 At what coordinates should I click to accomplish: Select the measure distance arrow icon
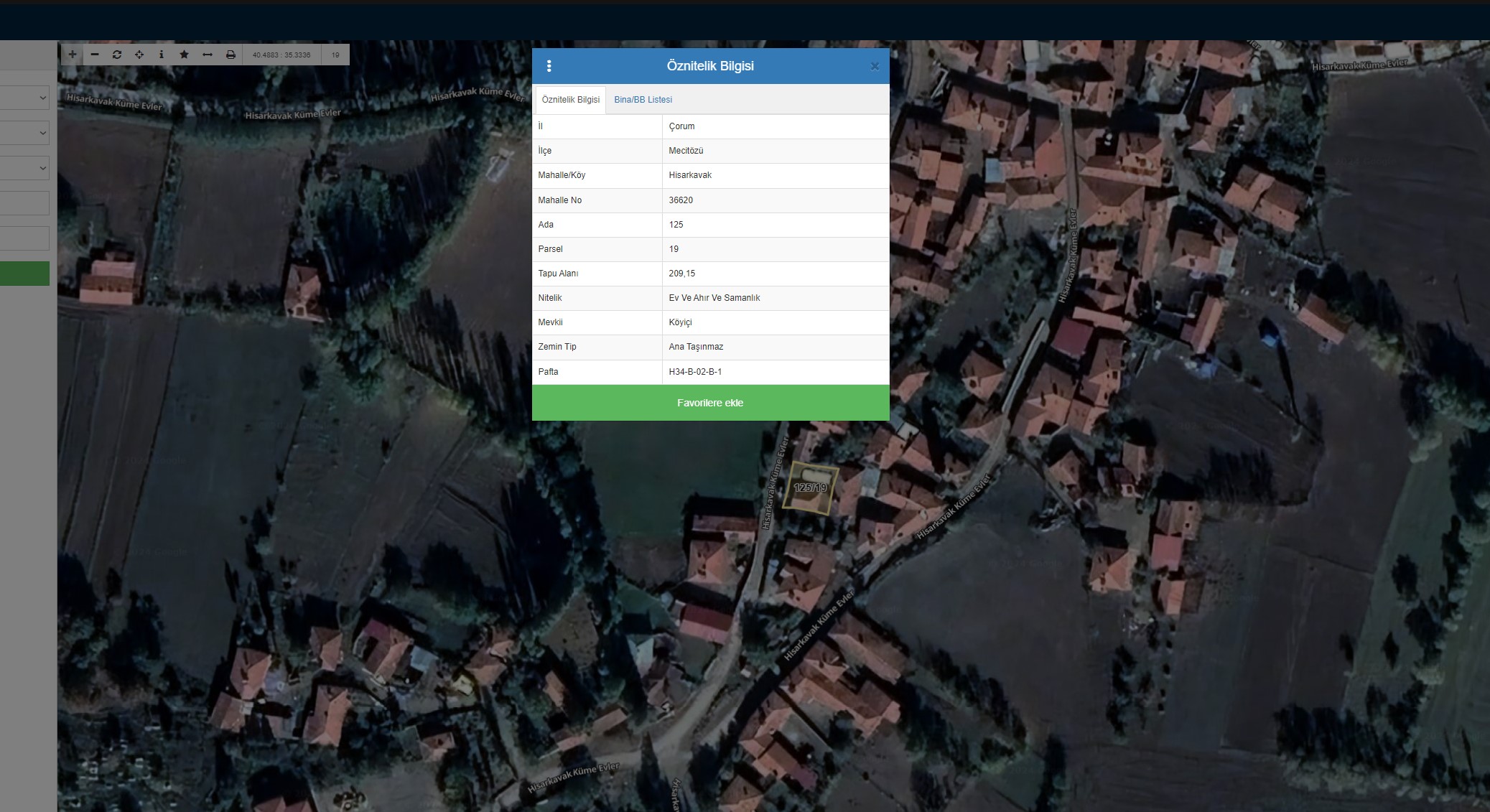[208, 55]
